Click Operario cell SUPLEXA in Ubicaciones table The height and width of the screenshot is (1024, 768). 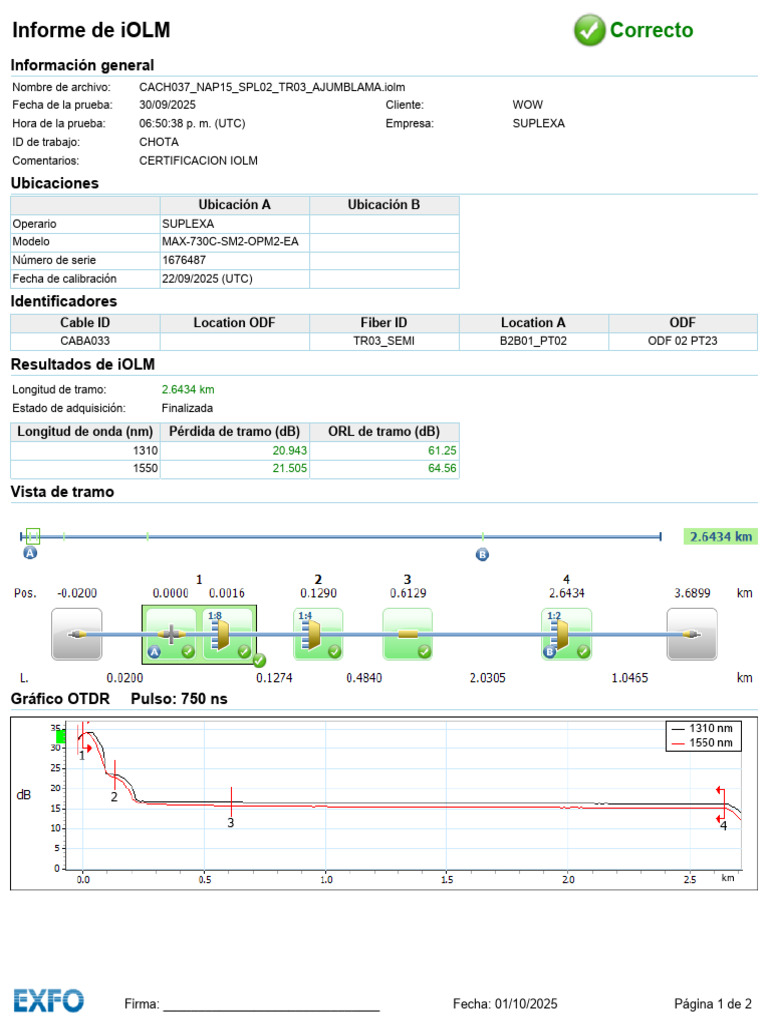click(234, 223)
